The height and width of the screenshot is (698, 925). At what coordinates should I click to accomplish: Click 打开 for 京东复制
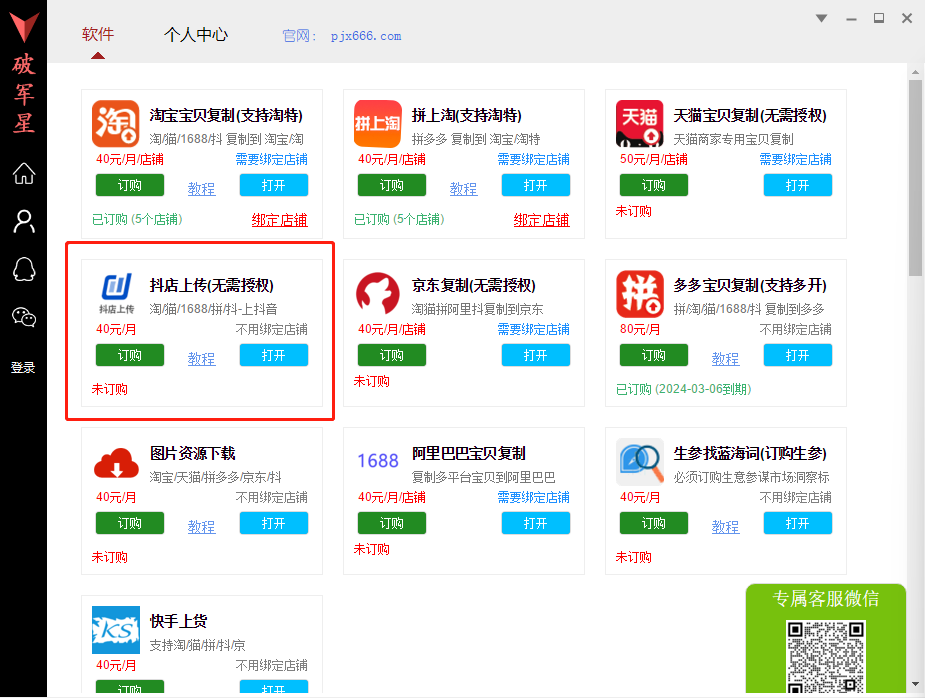pos(536,355)
